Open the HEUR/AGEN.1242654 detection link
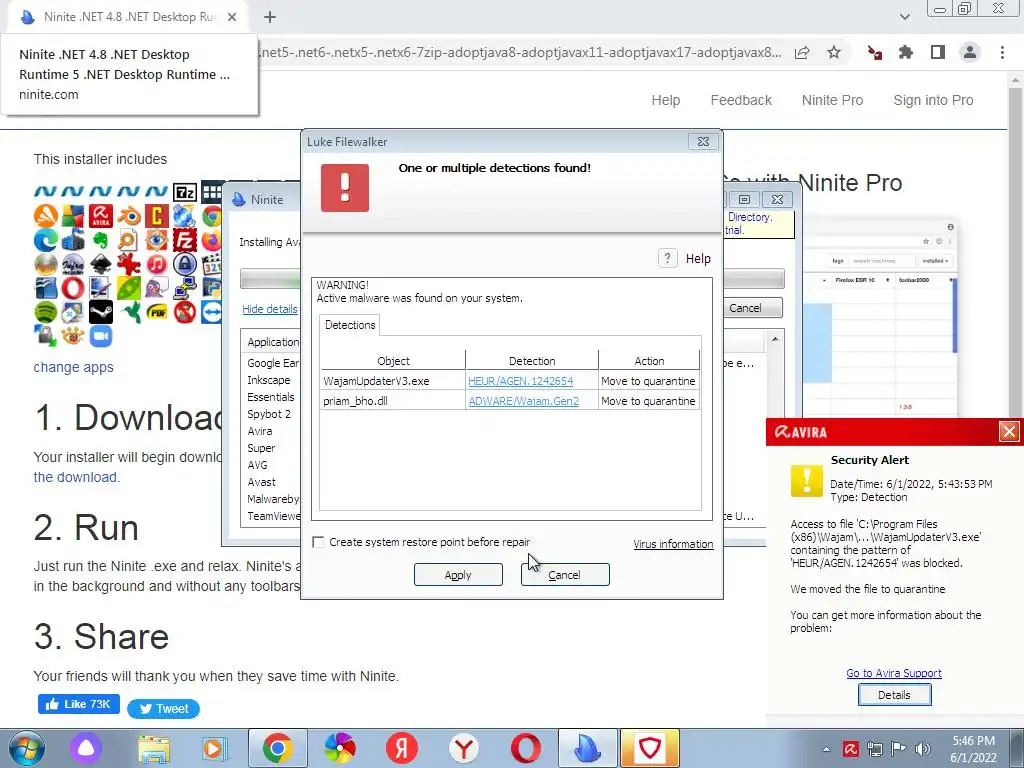The width and height of the screenshot is (1024, 768). click(x=520, y=381)
